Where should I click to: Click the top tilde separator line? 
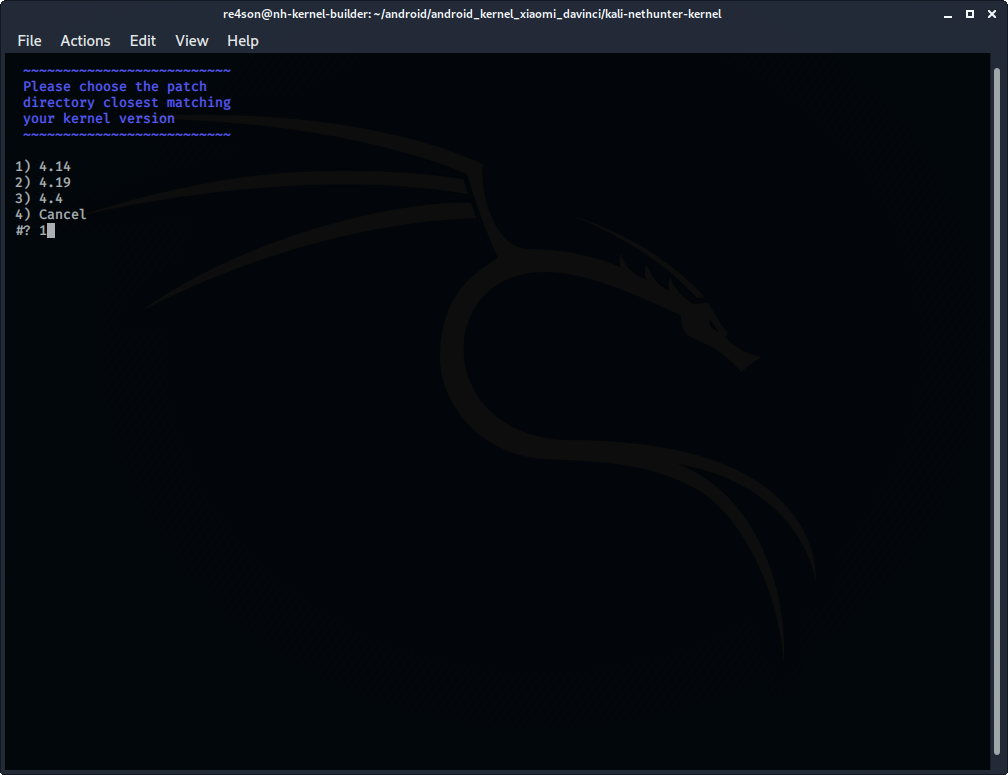click(127, 71)
